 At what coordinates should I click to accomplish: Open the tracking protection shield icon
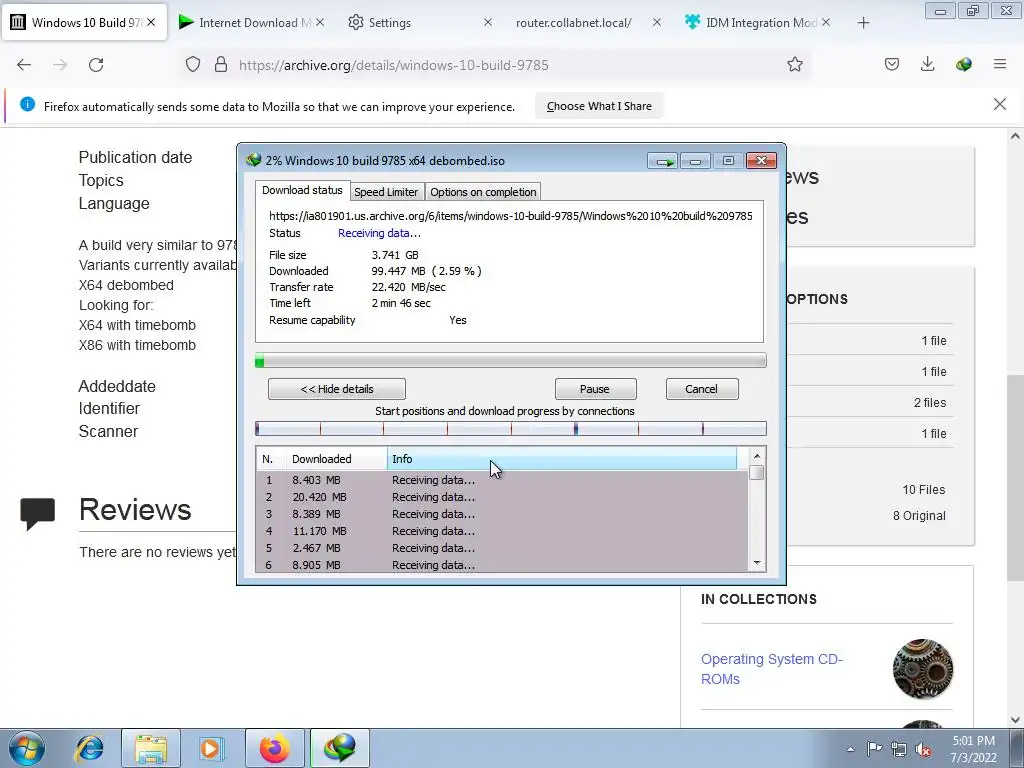click(x=193, y=64)
